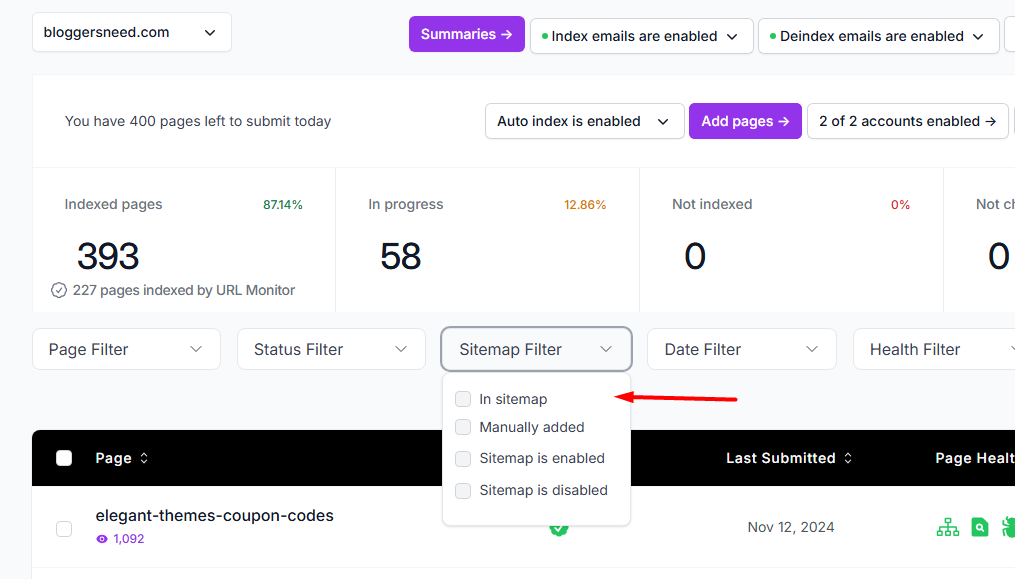The height and width of the screenshot is (579, 1015).
Task: Click the green indexed status checkmark icon
Action: (559, 529)
